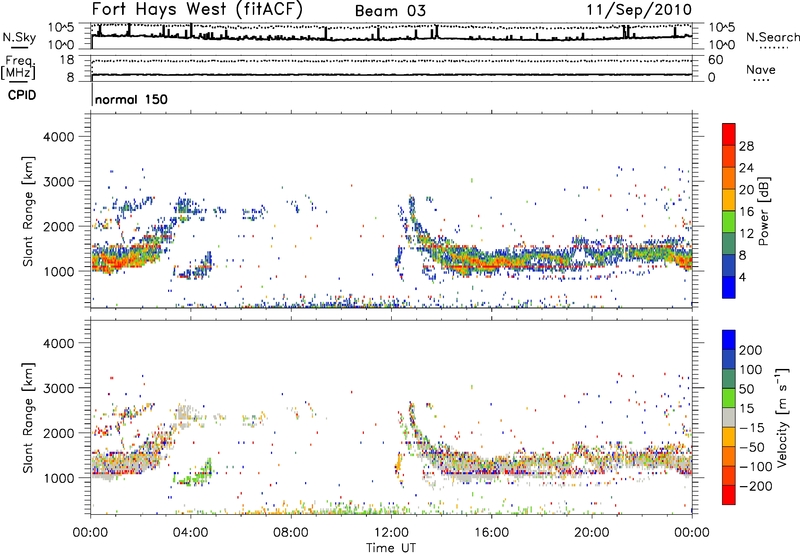Click the 'Velocity [m s-1]' colorbar label

782,417
